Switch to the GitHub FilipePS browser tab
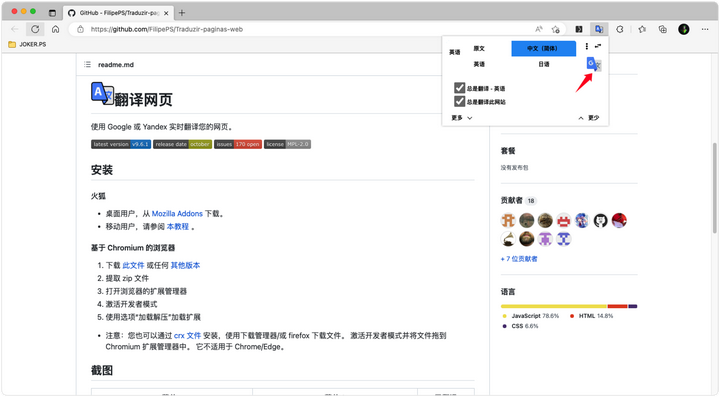The width and height of the screenshot is (720, 397). (x=118, y=13)
